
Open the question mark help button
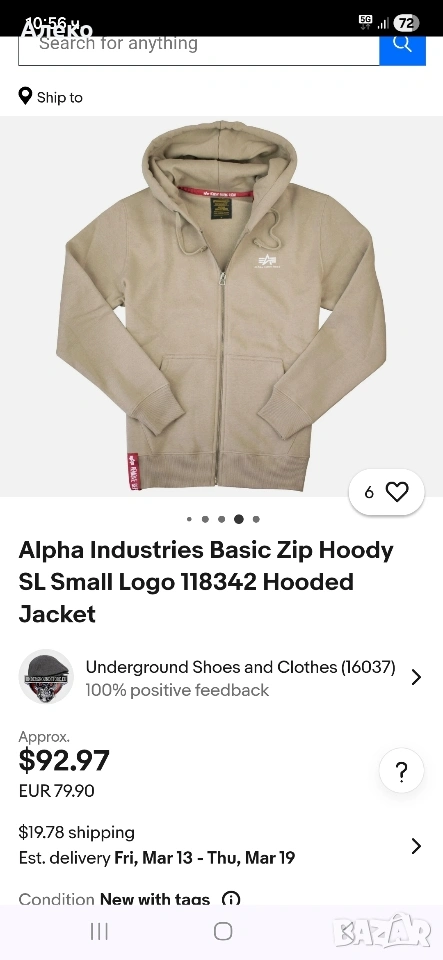[x=401, y=770]
